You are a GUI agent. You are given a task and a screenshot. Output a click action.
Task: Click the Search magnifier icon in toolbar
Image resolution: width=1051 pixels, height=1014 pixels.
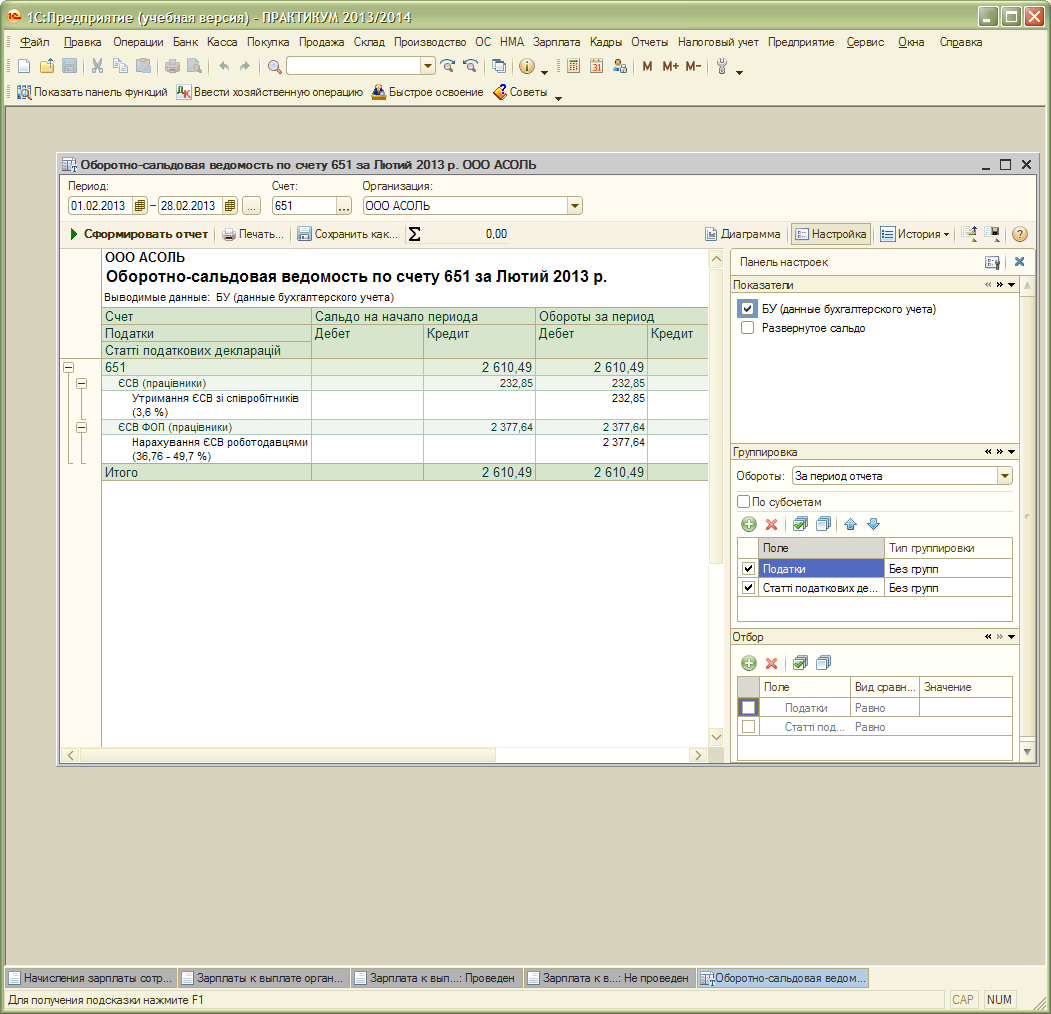274,66
